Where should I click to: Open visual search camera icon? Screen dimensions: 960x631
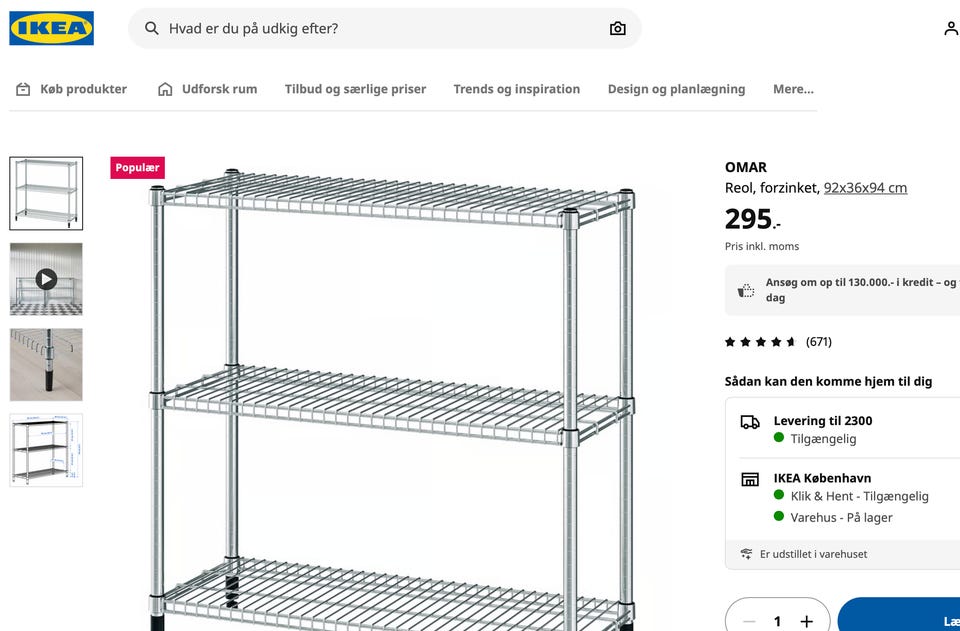pos(617,28)
